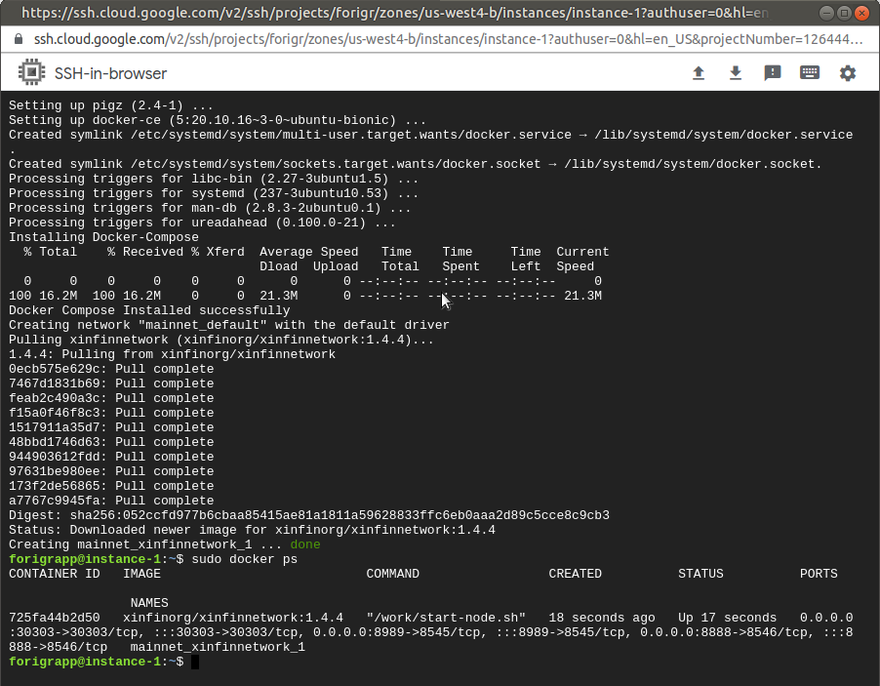Click the download file icon
Screen dimensions: 880x686
(x=736, y=73)
